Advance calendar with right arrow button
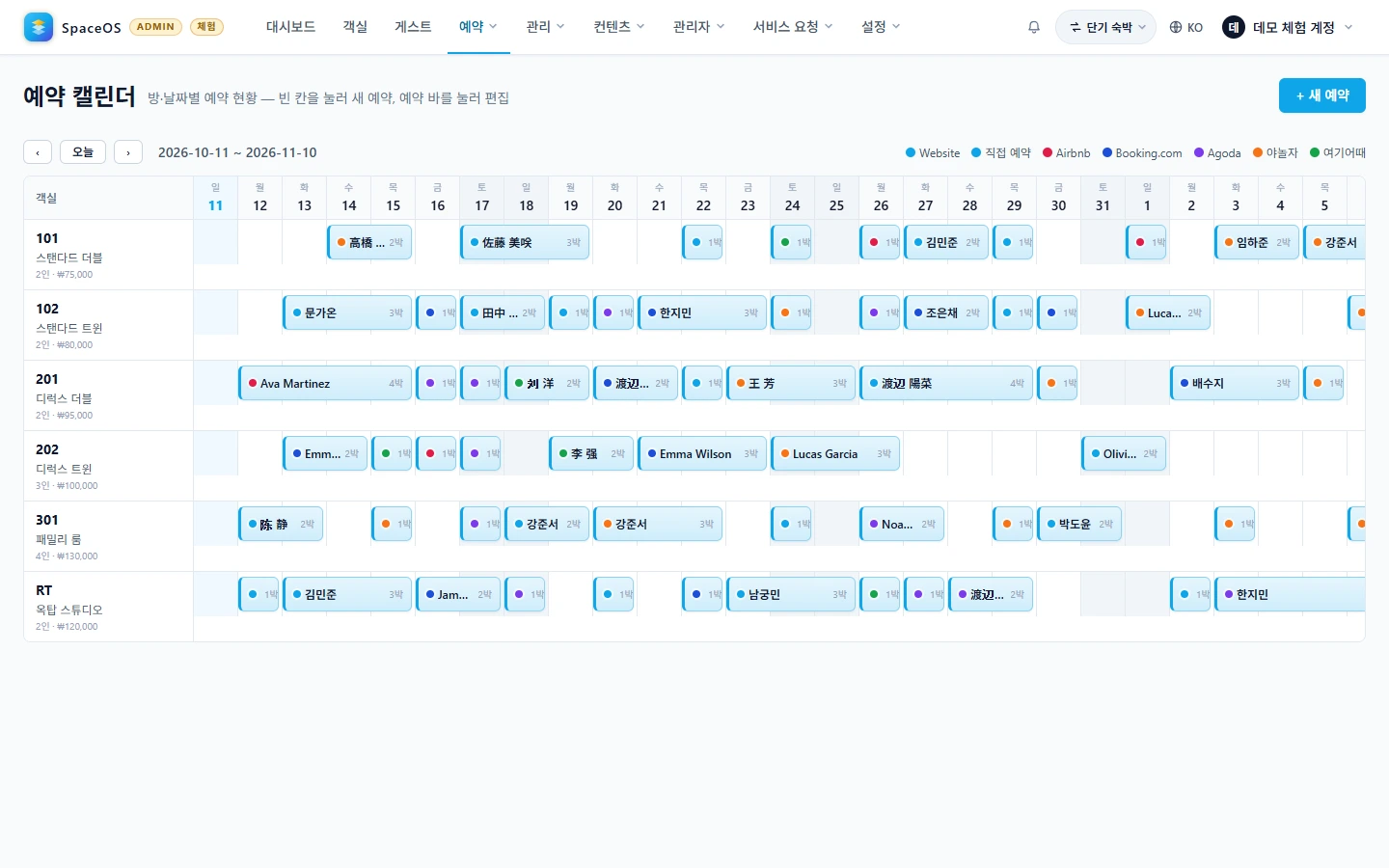This screenshot has width=1389, height=868. [x=128, y=152]
